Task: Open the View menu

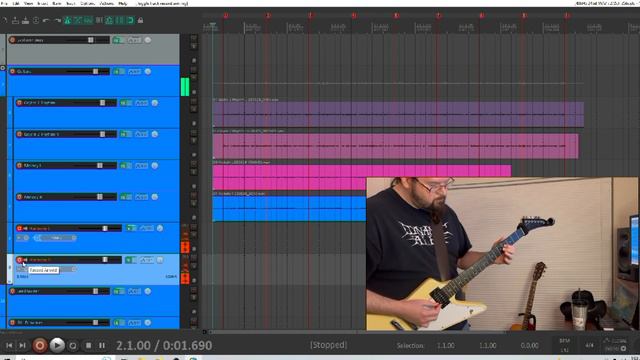Action: click(x=28, y=3)
